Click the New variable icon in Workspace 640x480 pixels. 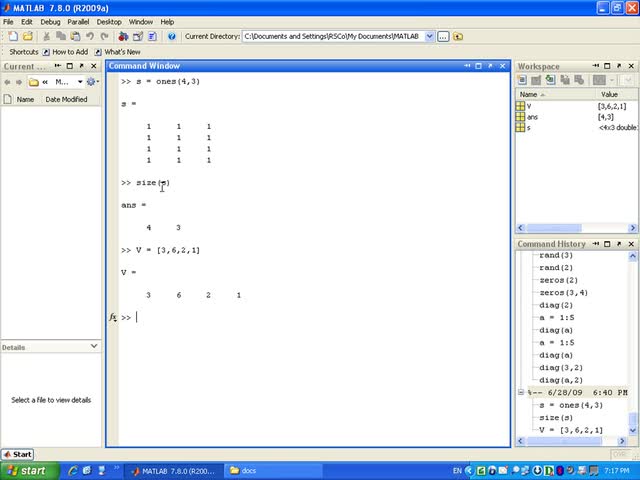(x=522, y=80)
